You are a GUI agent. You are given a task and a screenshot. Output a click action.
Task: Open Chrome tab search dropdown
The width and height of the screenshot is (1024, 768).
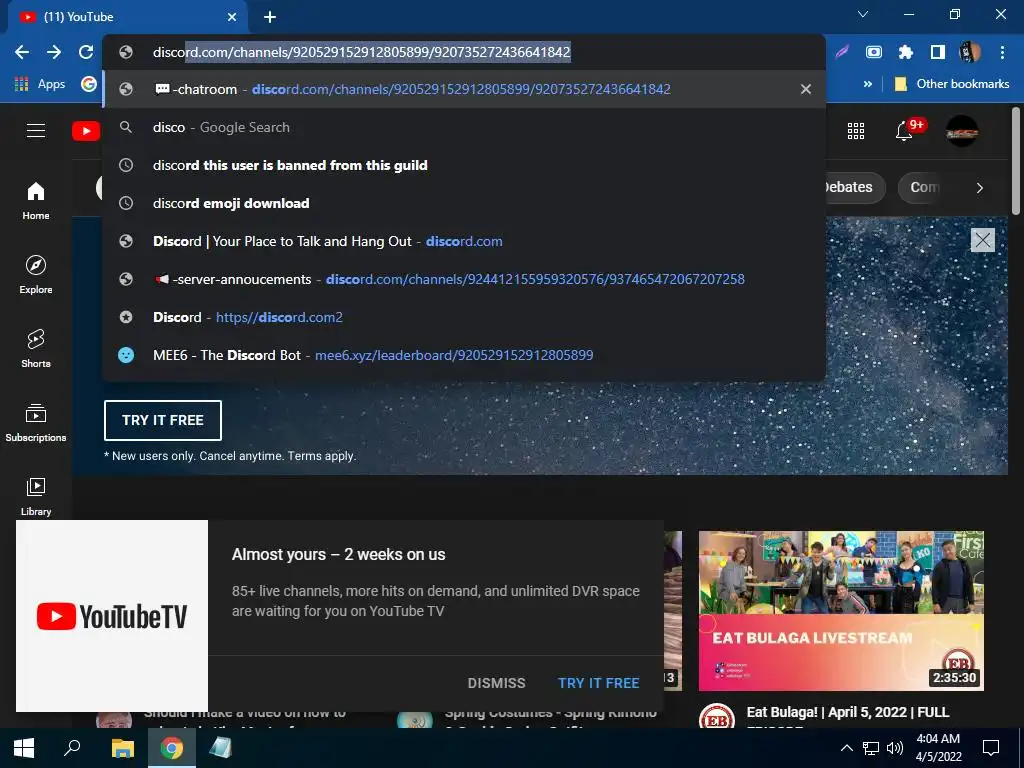tap(863, 14)
